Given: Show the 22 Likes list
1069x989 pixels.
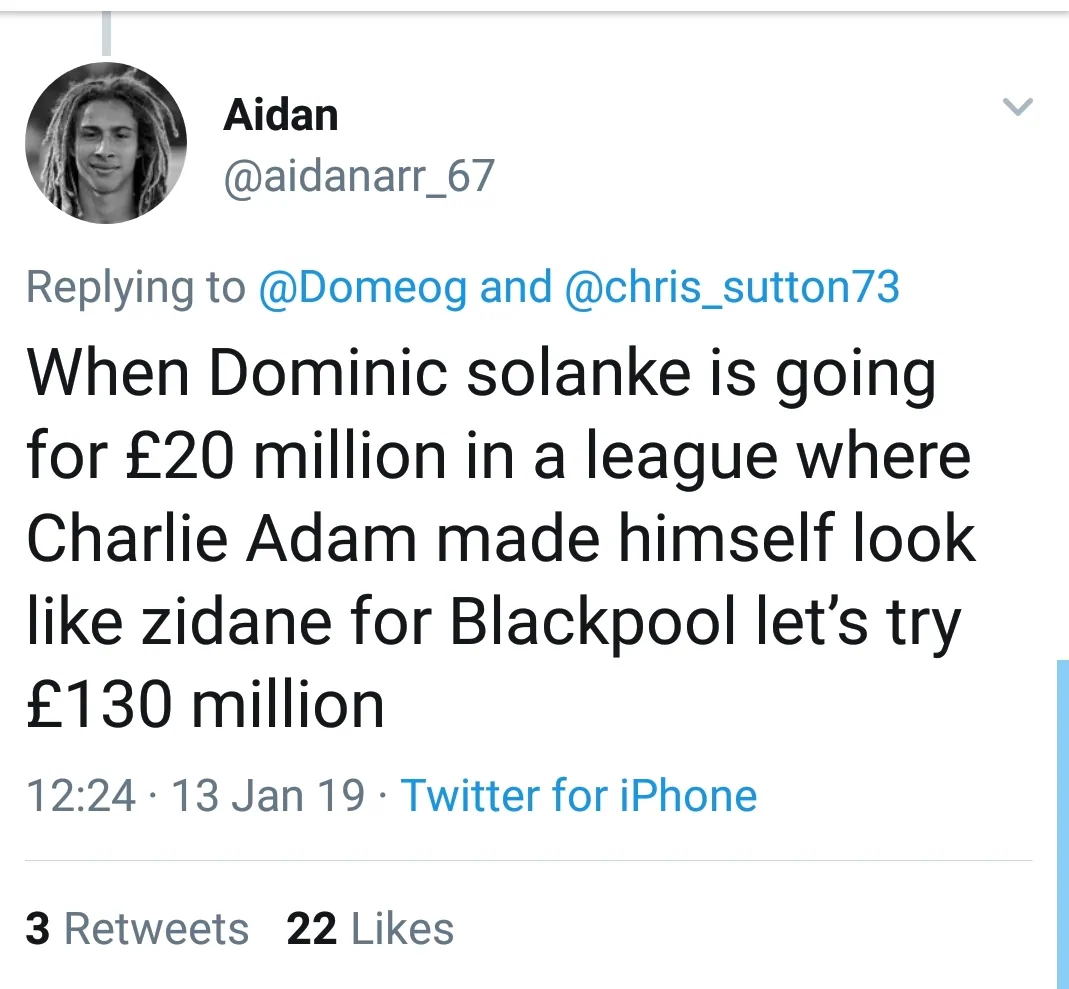Looking at the screenshot, I should 370,928.
